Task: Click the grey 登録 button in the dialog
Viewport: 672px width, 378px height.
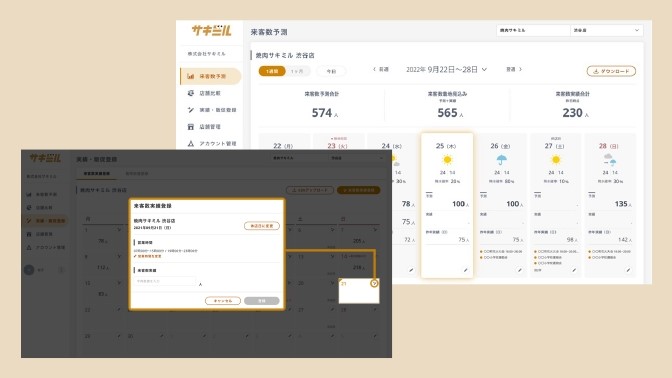Action: [x=261, y=301]
